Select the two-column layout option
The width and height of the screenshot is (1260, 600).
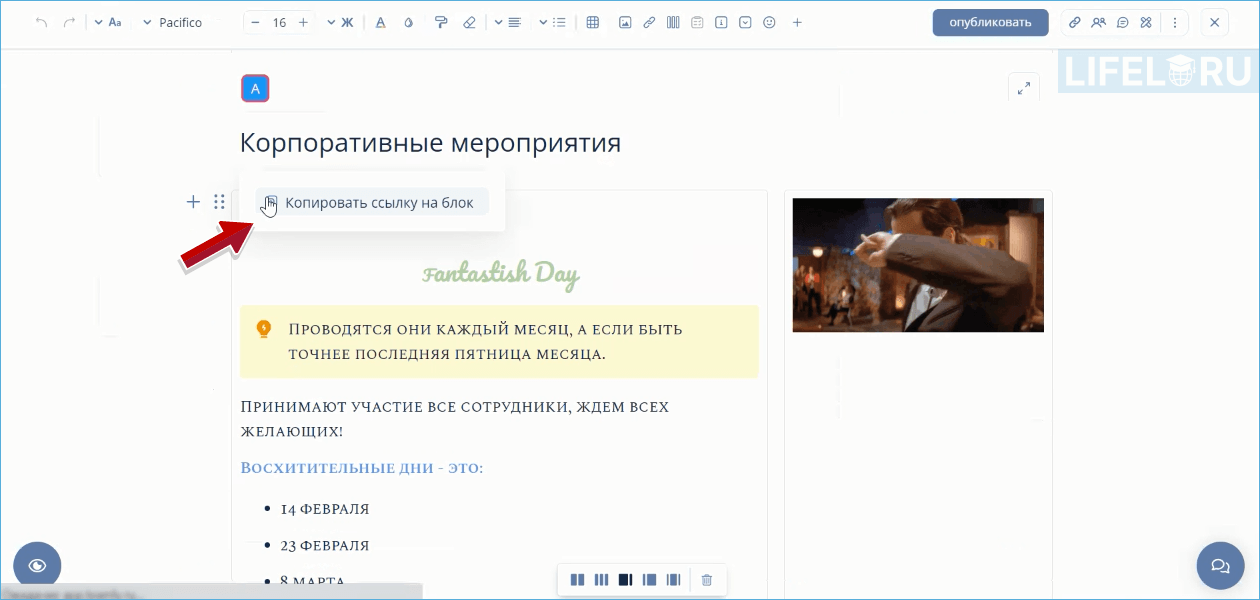(578, 579)
